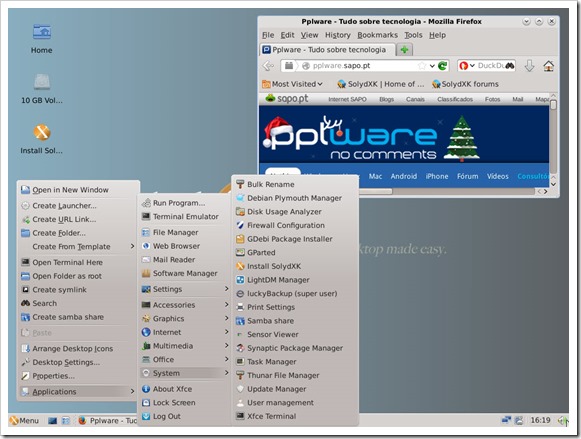Expand the Multimedia submenu
This screenshot has height=439, width=581.
(185, 346)
